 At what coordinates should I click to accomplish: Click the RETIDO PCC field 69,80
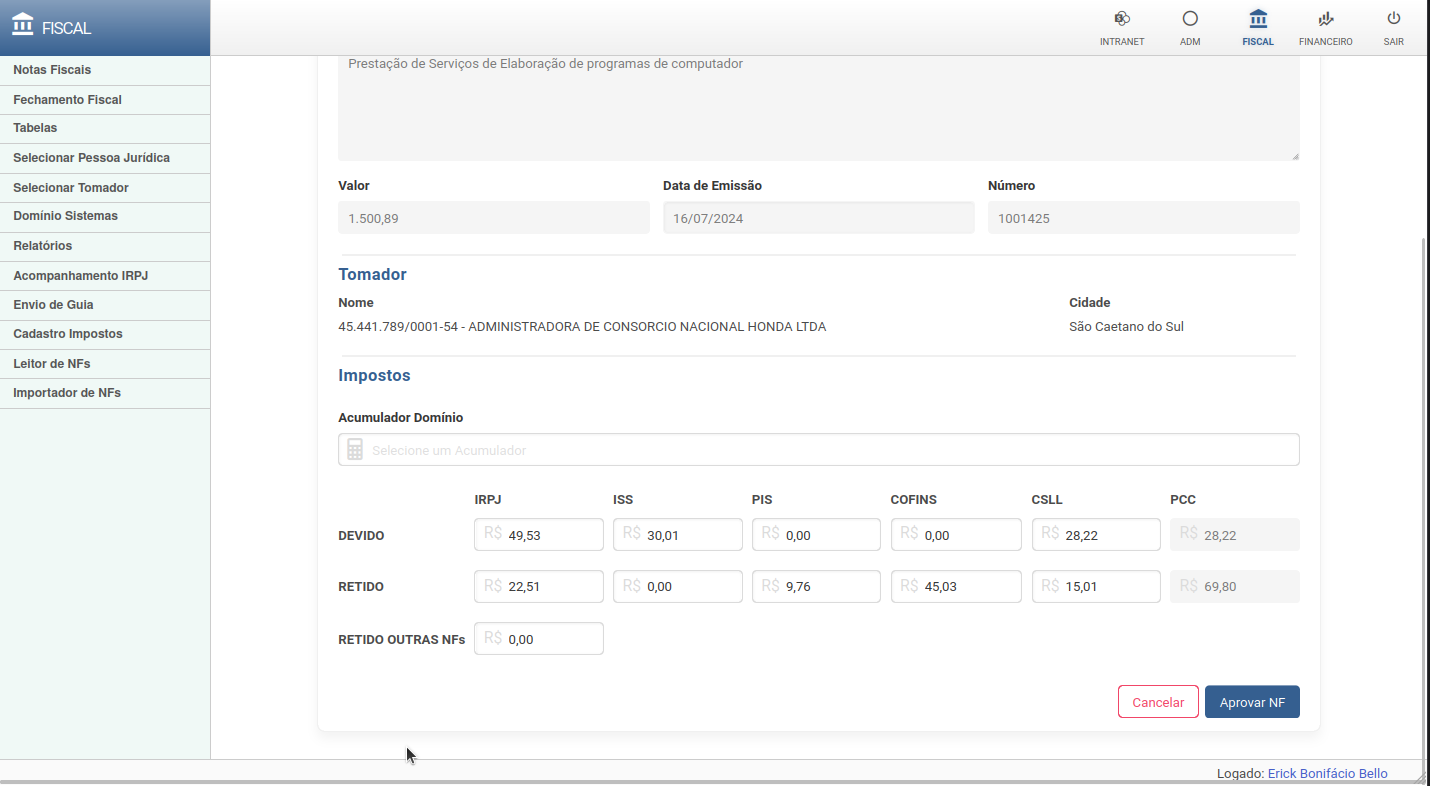point(1235,586)
